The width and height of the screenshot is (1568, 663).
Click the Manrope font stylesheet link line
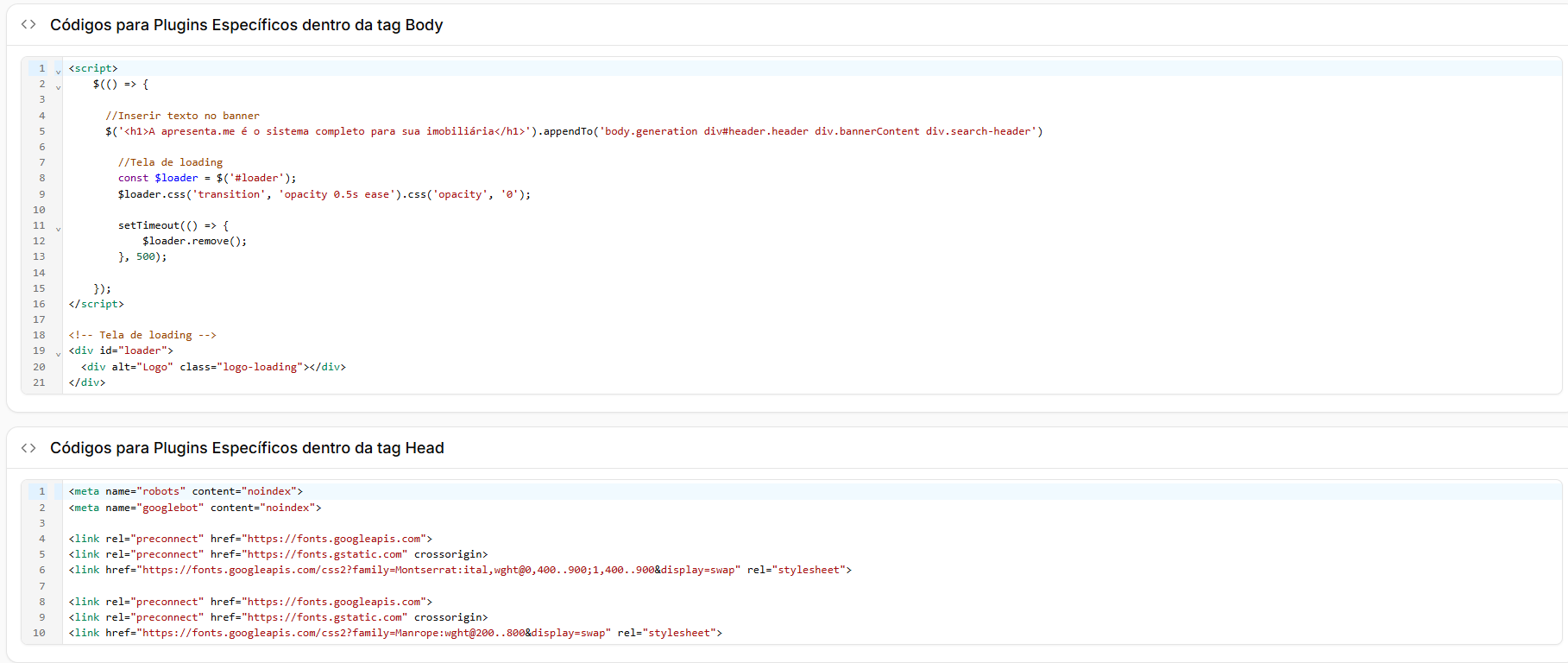coord(395,633)
